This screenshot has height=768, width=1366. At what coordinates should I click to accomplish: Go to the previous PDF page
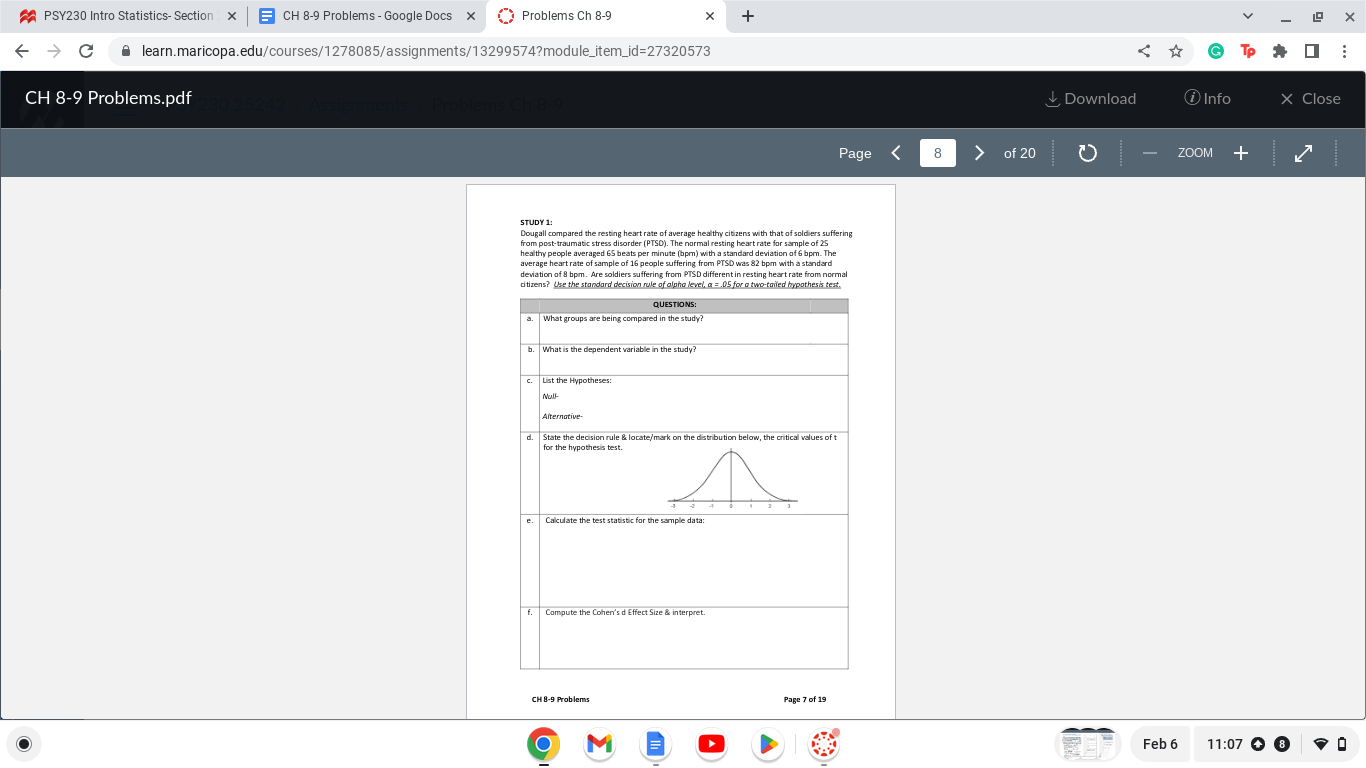[895, 152]
